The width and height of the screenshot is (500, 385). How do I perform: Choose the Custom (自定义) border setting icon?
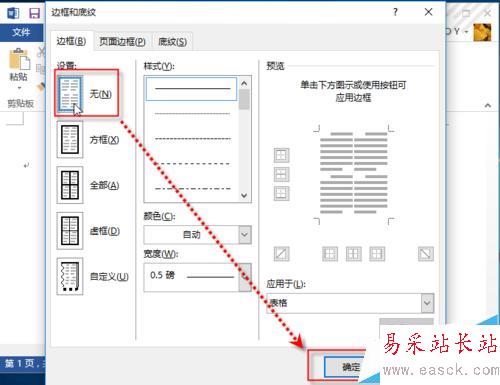70,276
